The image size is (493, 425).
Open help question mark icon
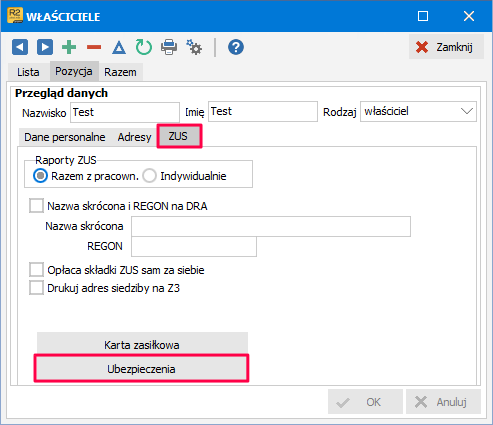tap(236, 47)
